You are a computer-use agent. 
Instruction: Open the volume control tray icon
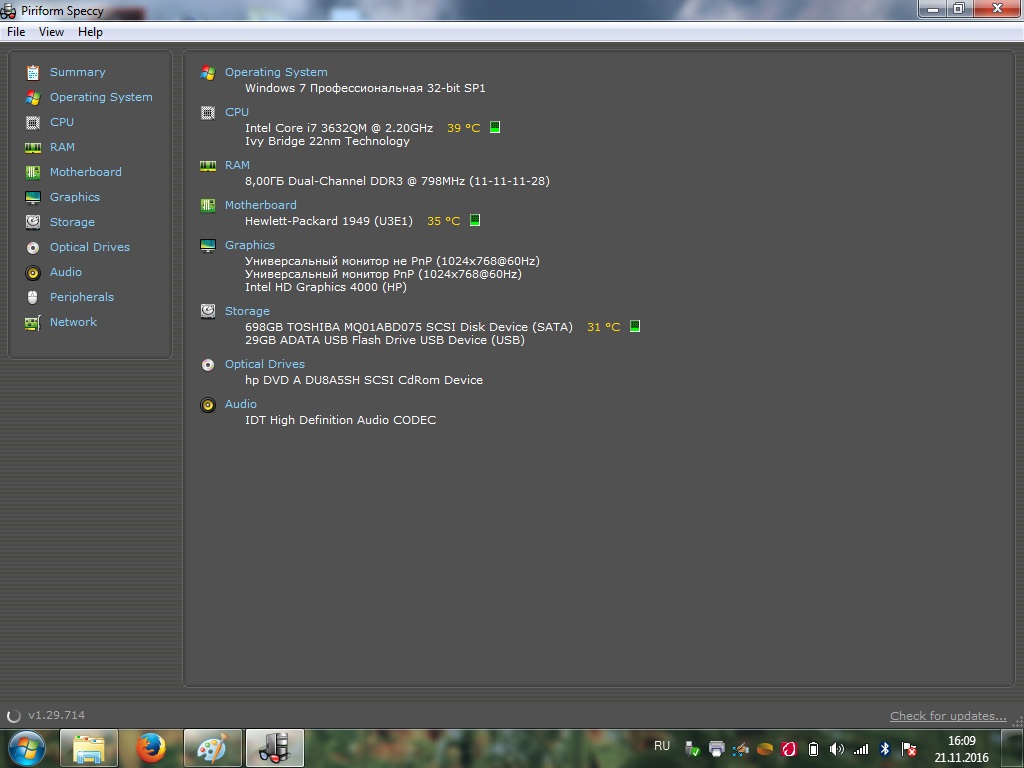coord(836,749)
